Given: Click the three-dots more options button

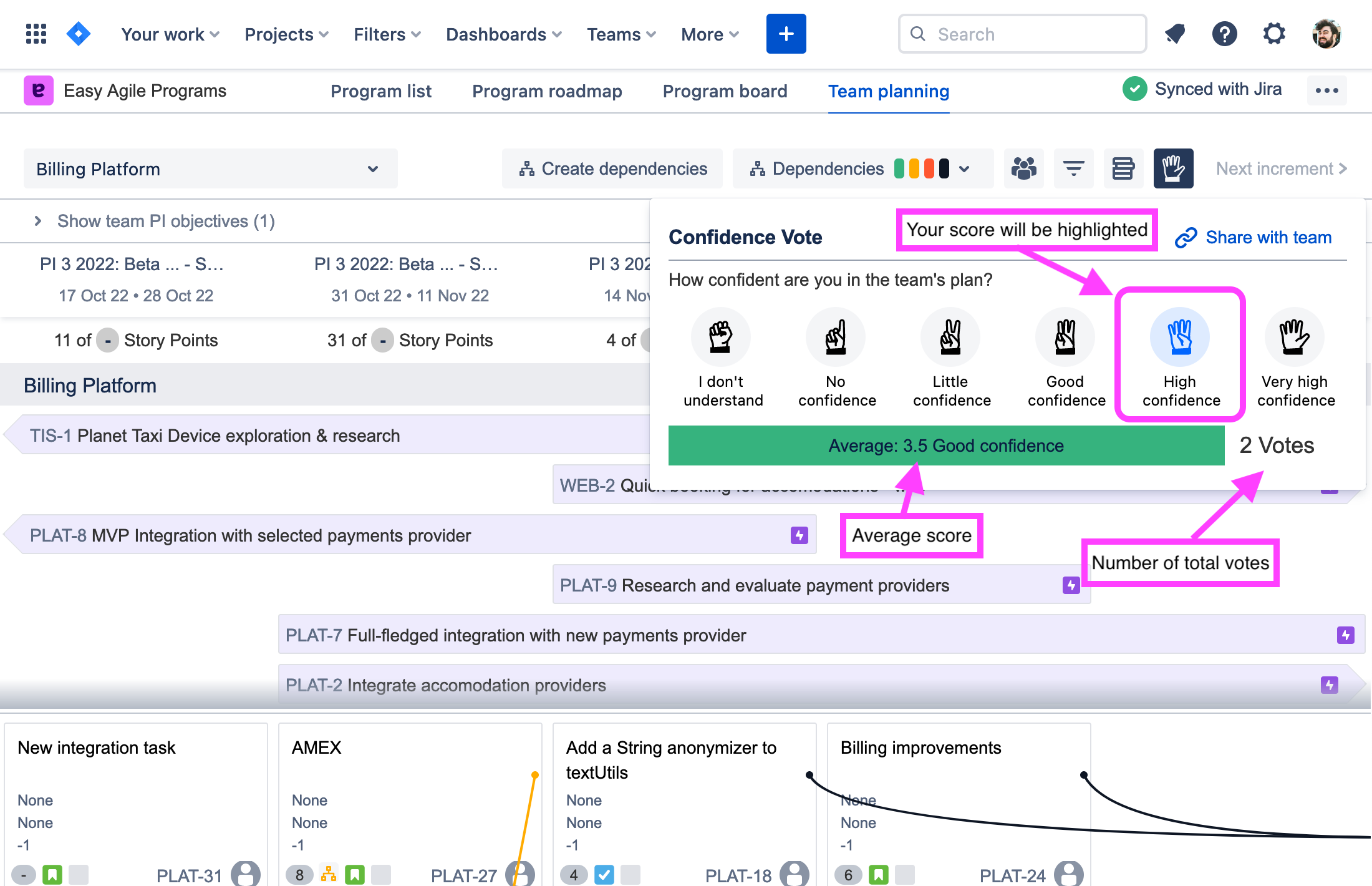Looking at the screenshot, I should [x=1326, y=90].
